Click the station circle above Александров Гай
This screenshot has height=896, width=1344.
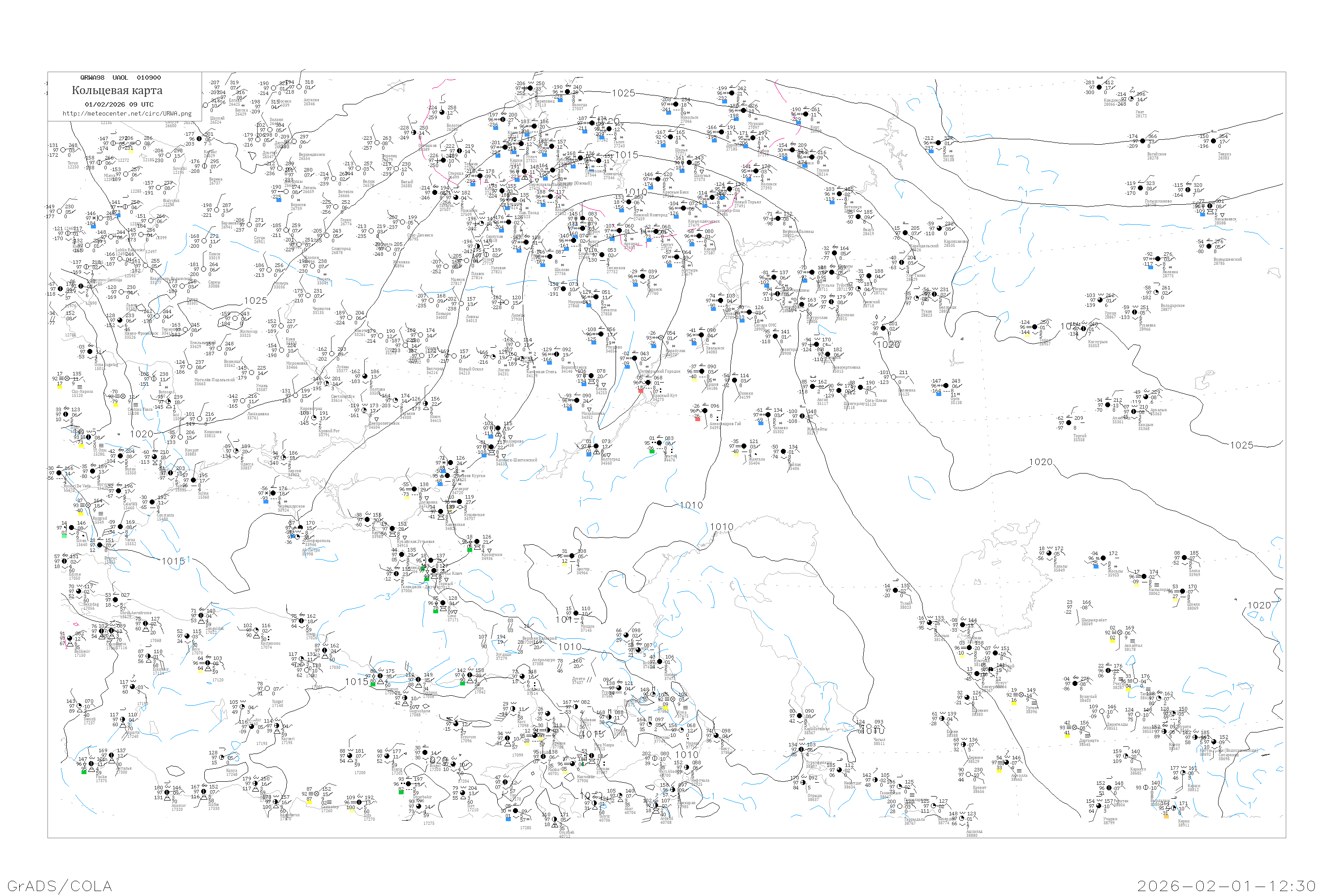[x=706, y=411]
